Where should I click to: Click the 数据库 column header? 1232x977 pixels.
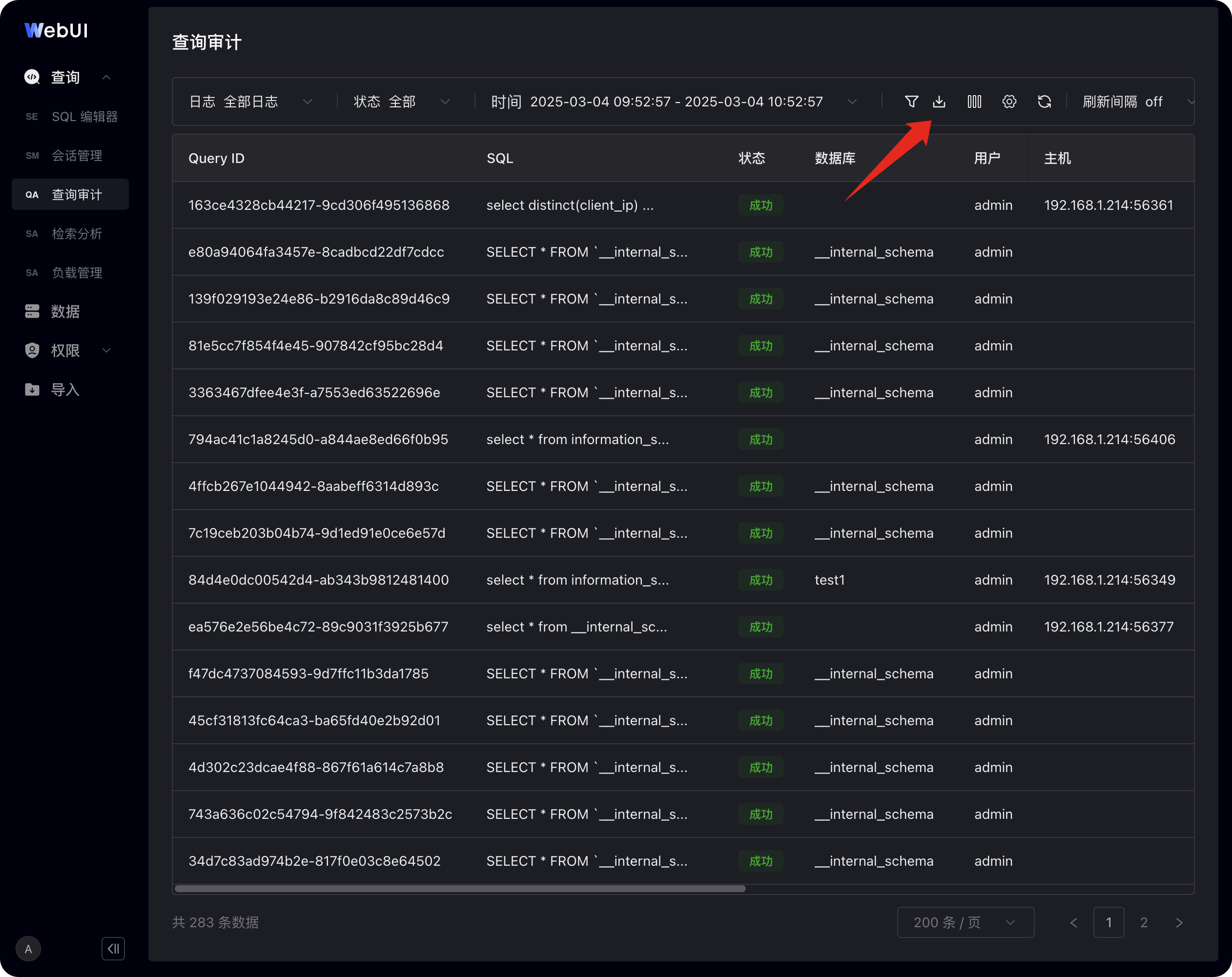coord(835,158)
